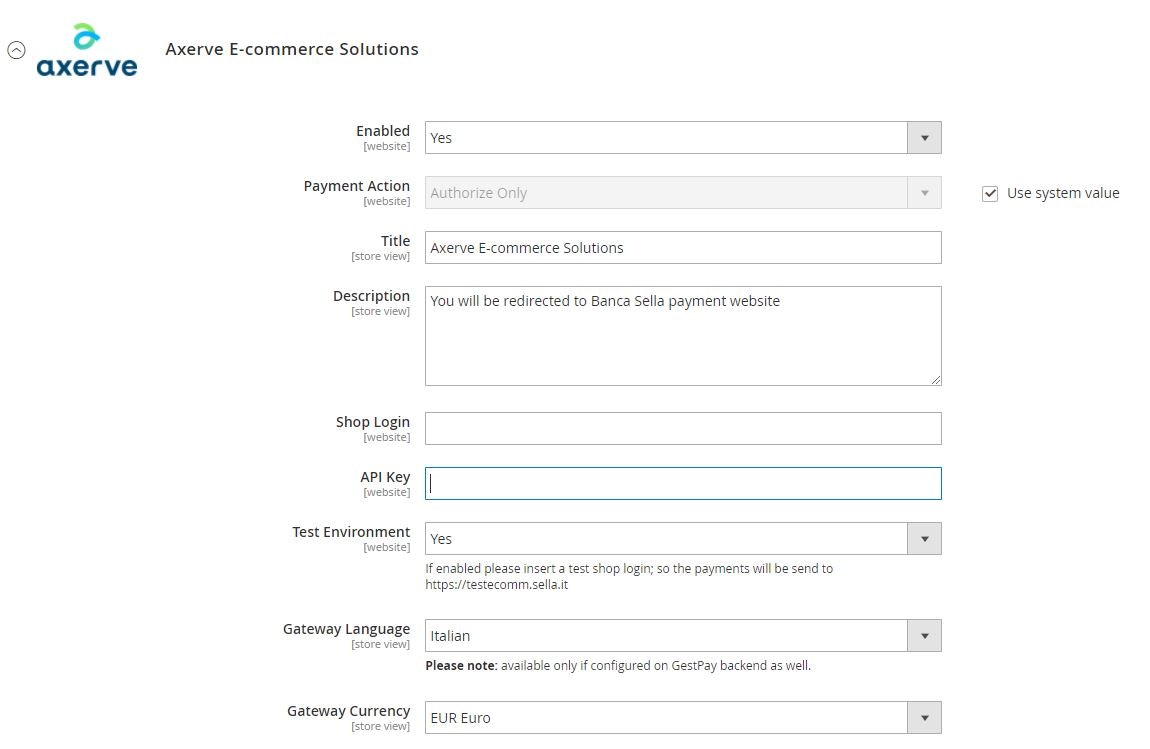This screenshot has height=749, width=1150.
Task: Click the Axerve logo
Action: click(87, 50)
